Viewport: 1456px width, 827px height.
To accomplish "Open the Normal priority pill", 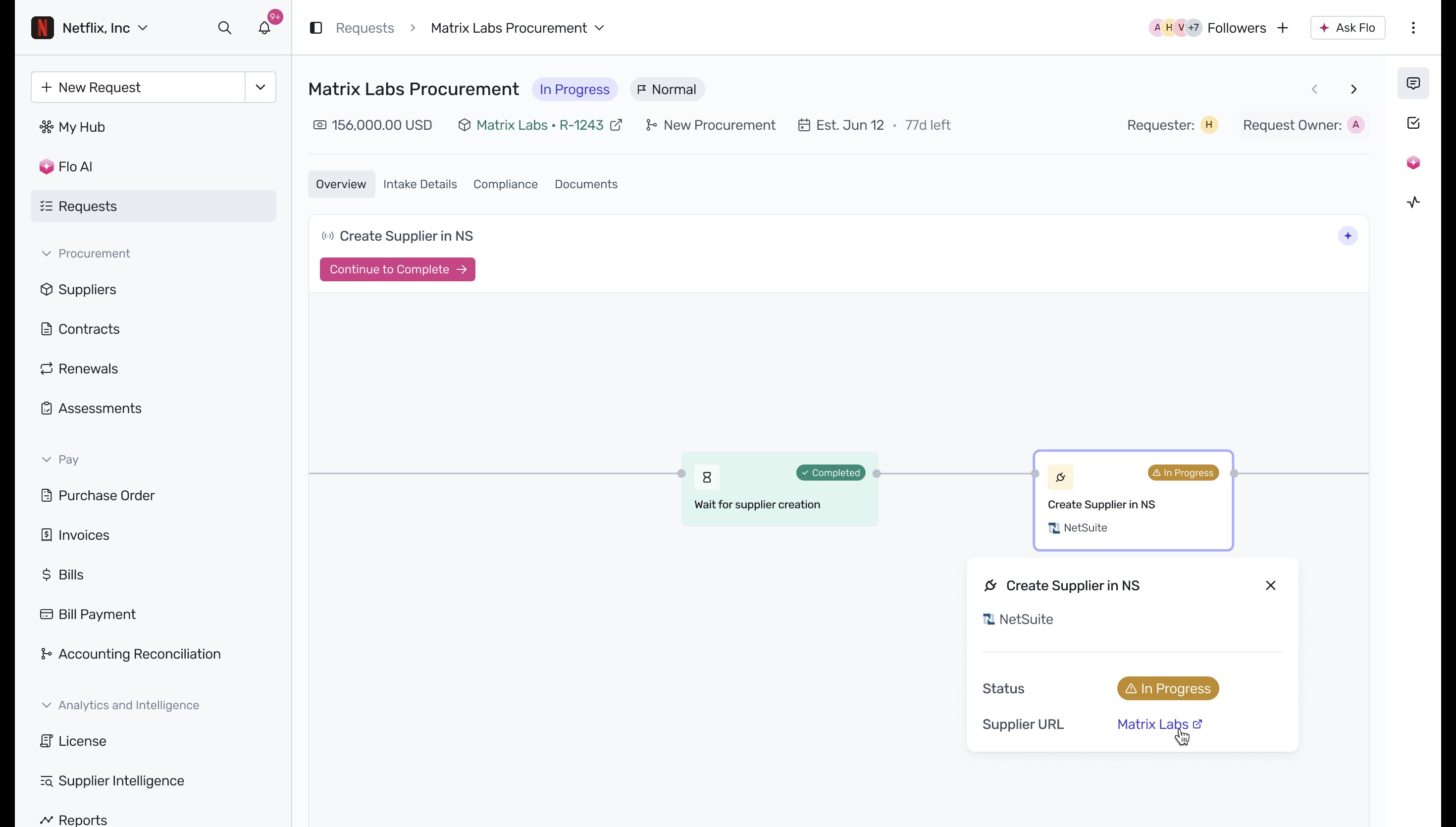I will coord(667,89).
